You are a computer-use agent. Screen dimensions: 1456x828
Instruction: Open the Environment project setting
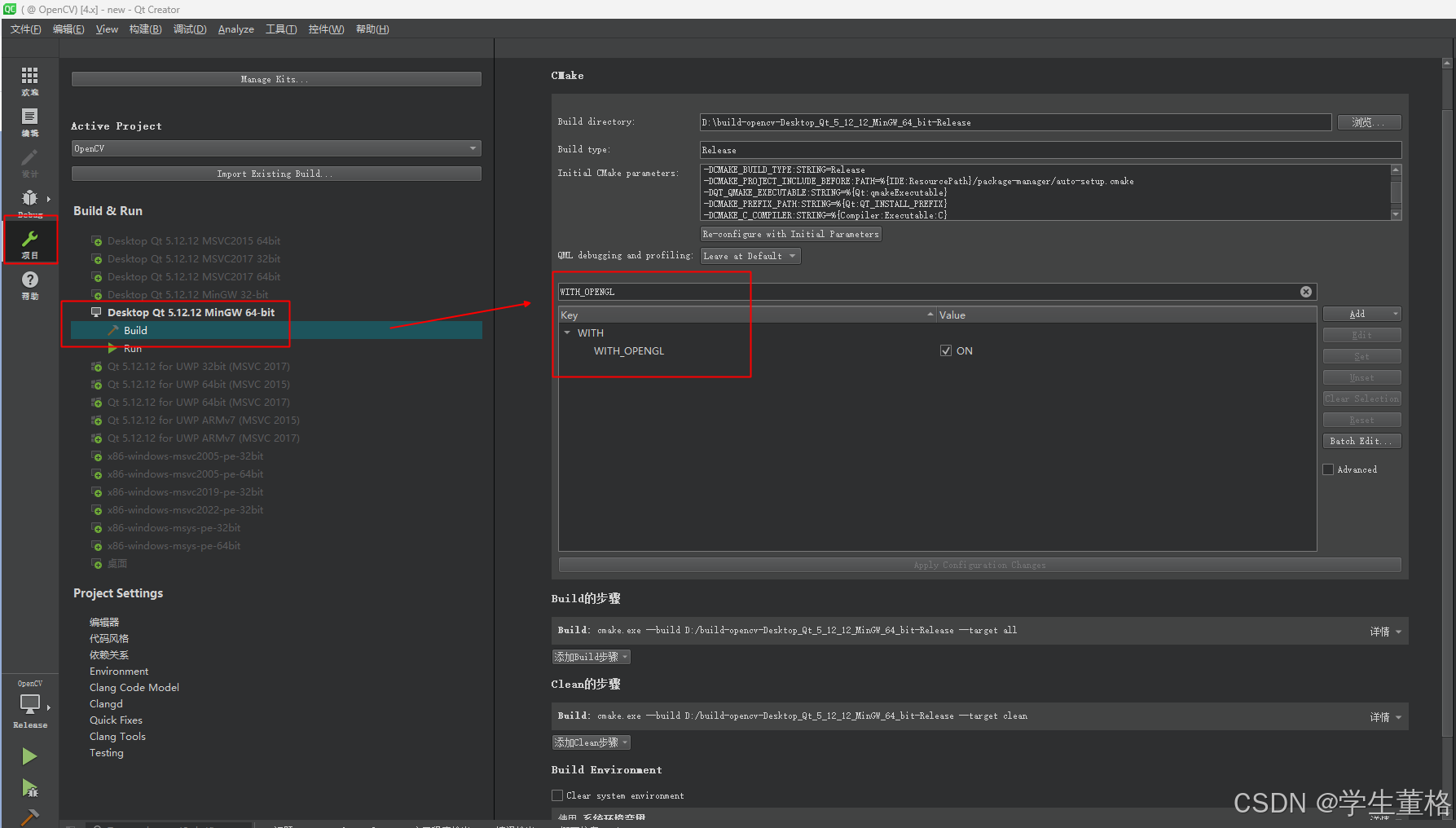119,672
